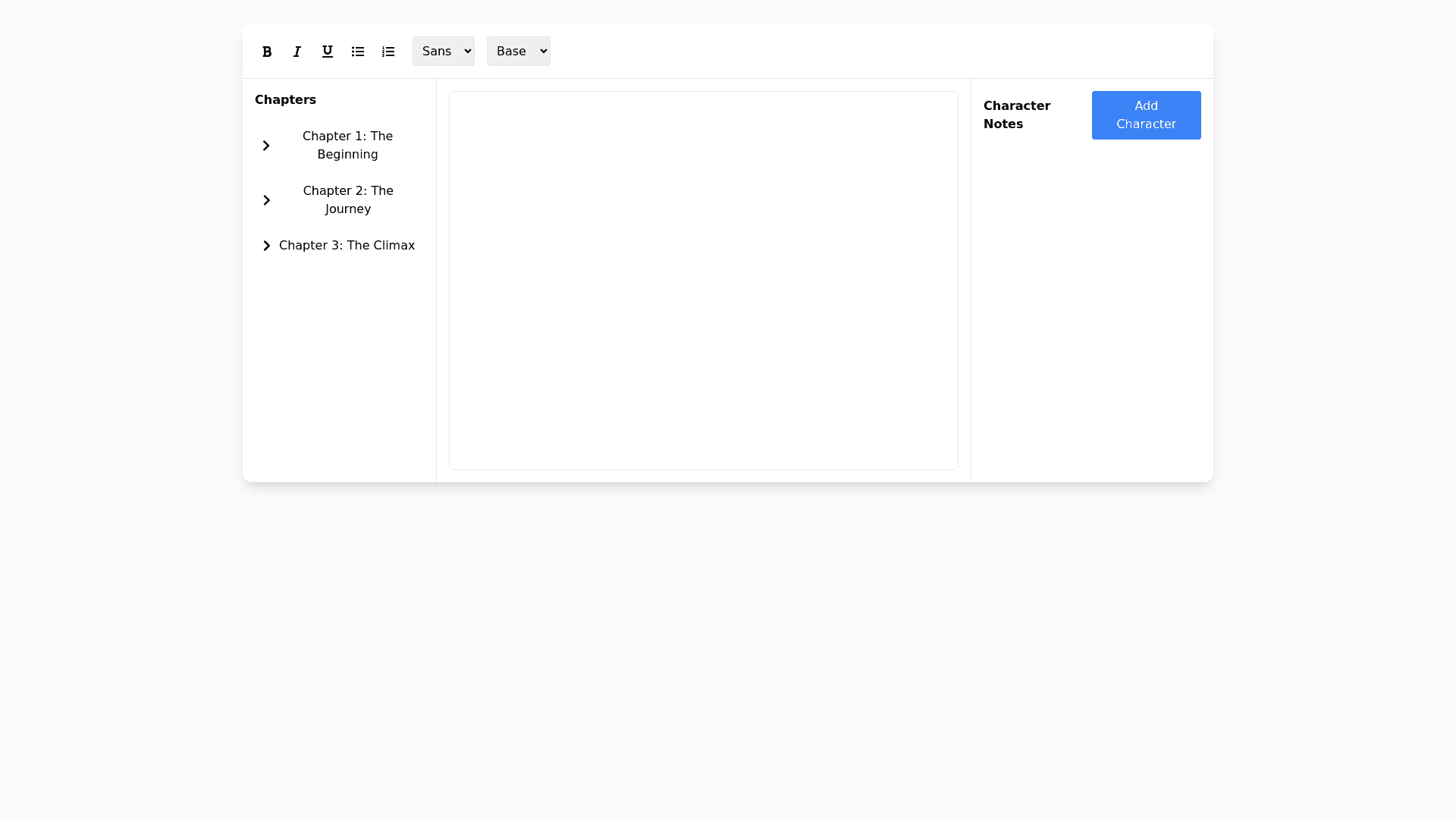Toggle italic formatting

pos(297,52)
